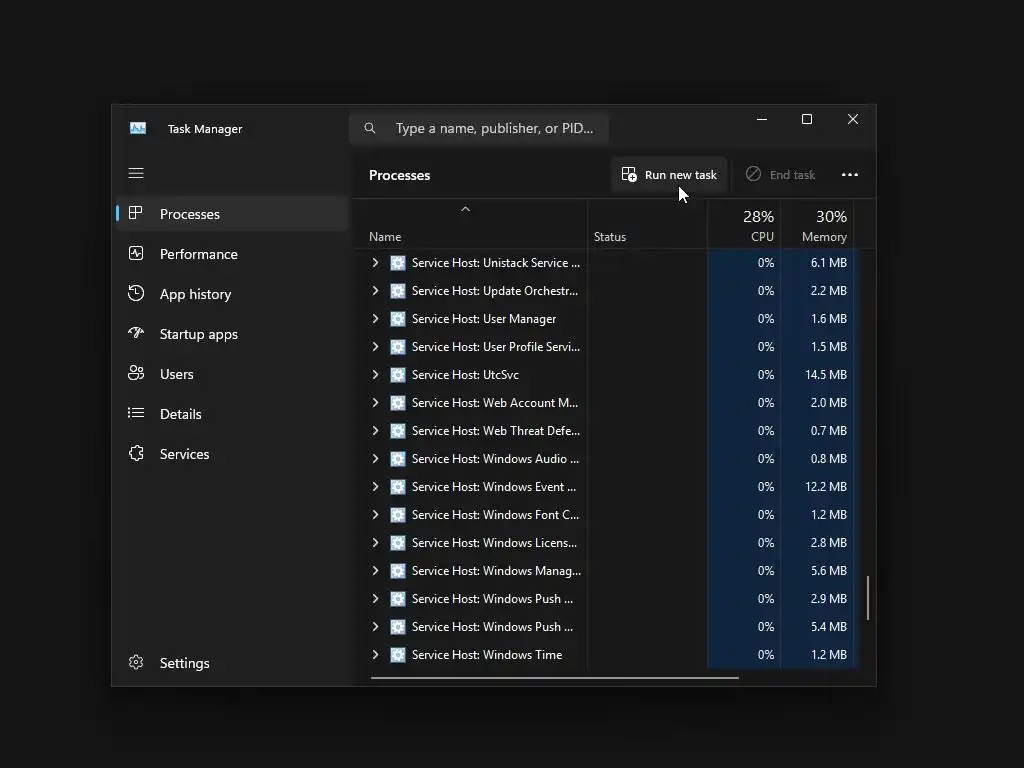Click gear icon of Service Host: Windows Licens...

click(x=398, y=543)
